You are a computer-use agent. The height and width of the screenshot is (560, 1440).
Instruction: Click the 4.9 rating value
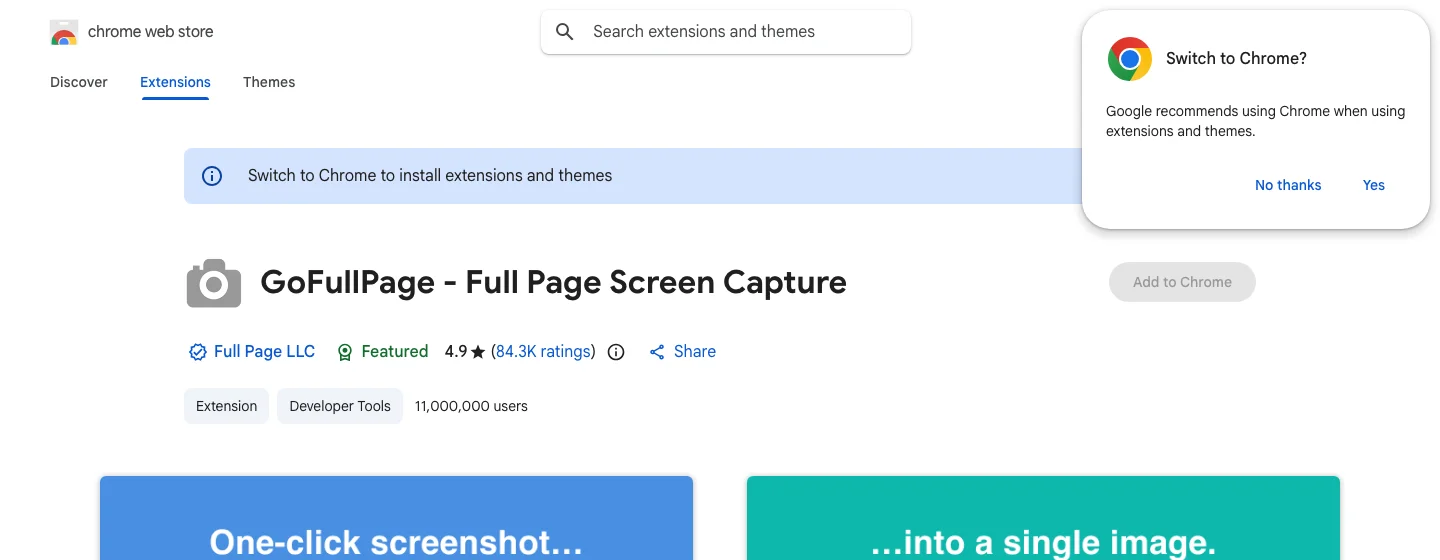click(456, 352)
